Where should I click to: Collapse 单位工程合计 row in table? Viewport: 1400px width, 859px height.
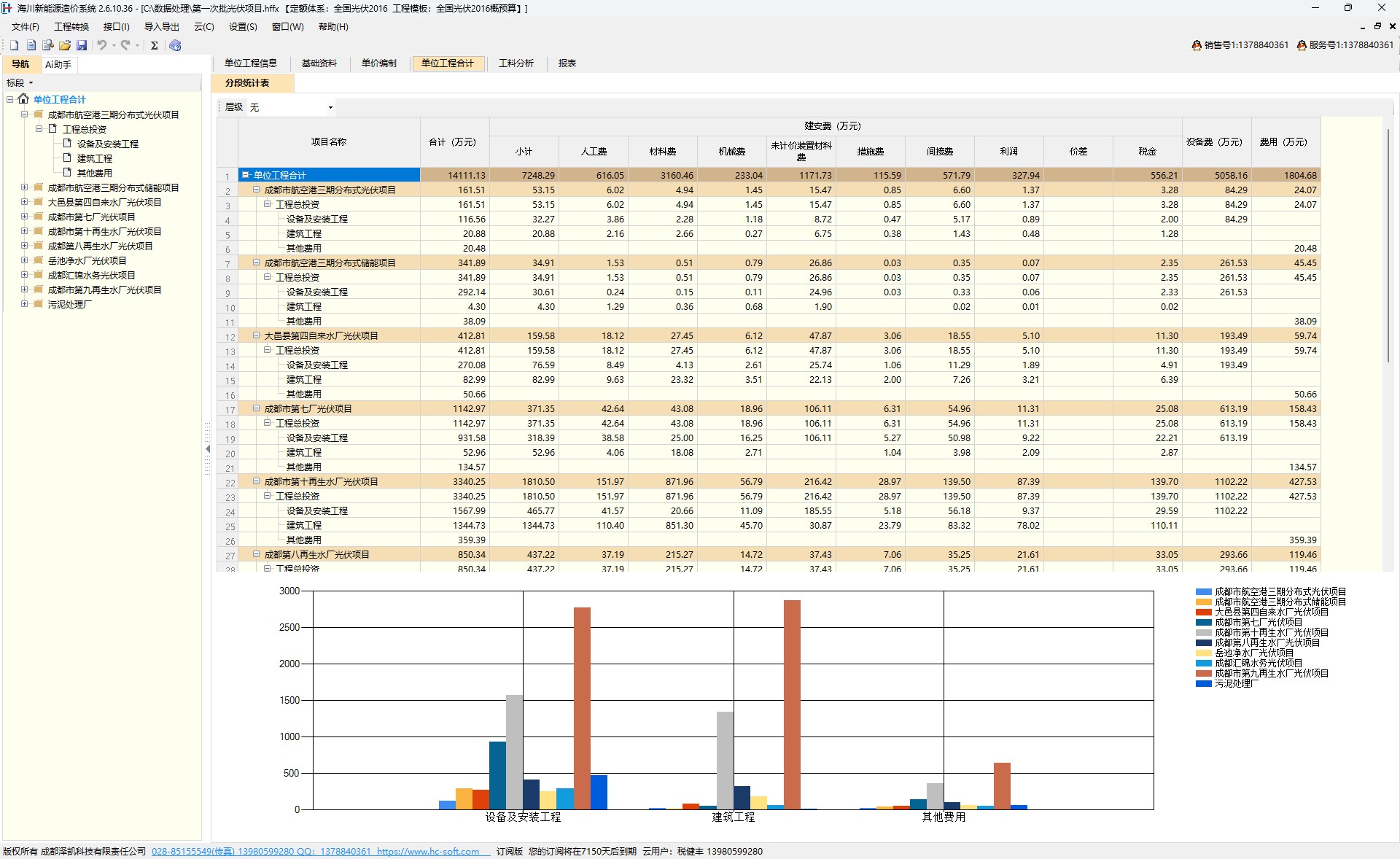coord(246,175)
